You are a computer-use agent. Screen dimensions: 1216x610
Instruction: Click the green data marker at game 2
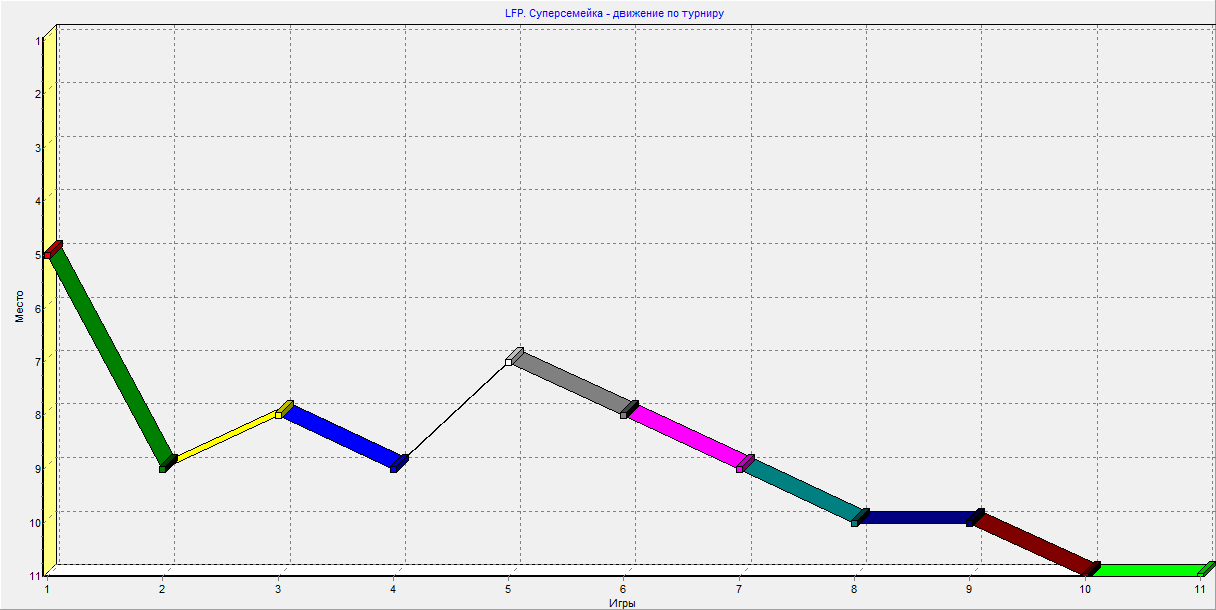point(163,468)
